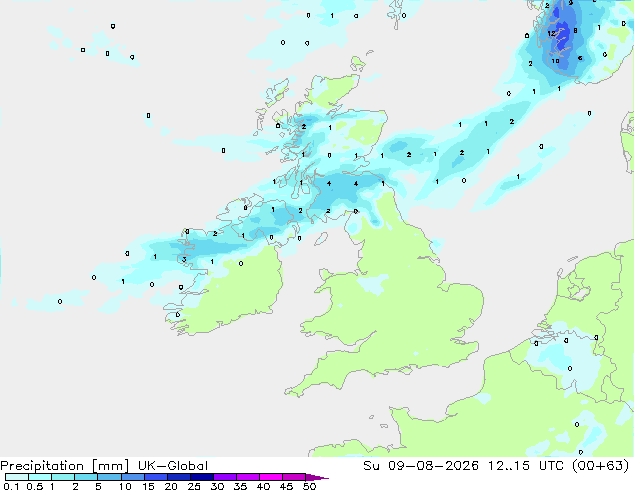Click the 'UK-Global' model label

tap(173, 466)
